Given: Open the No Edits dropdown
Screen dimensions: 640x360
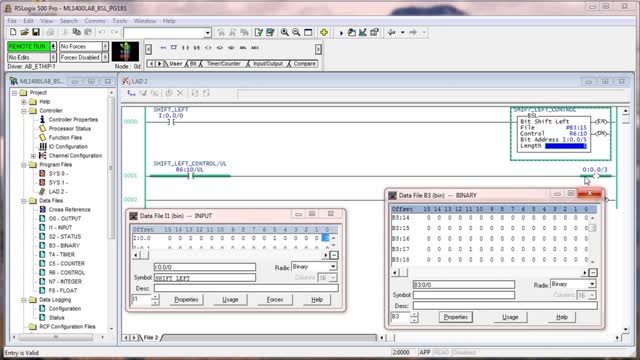Looking at the screenshot, I should [x=53, y=58].
